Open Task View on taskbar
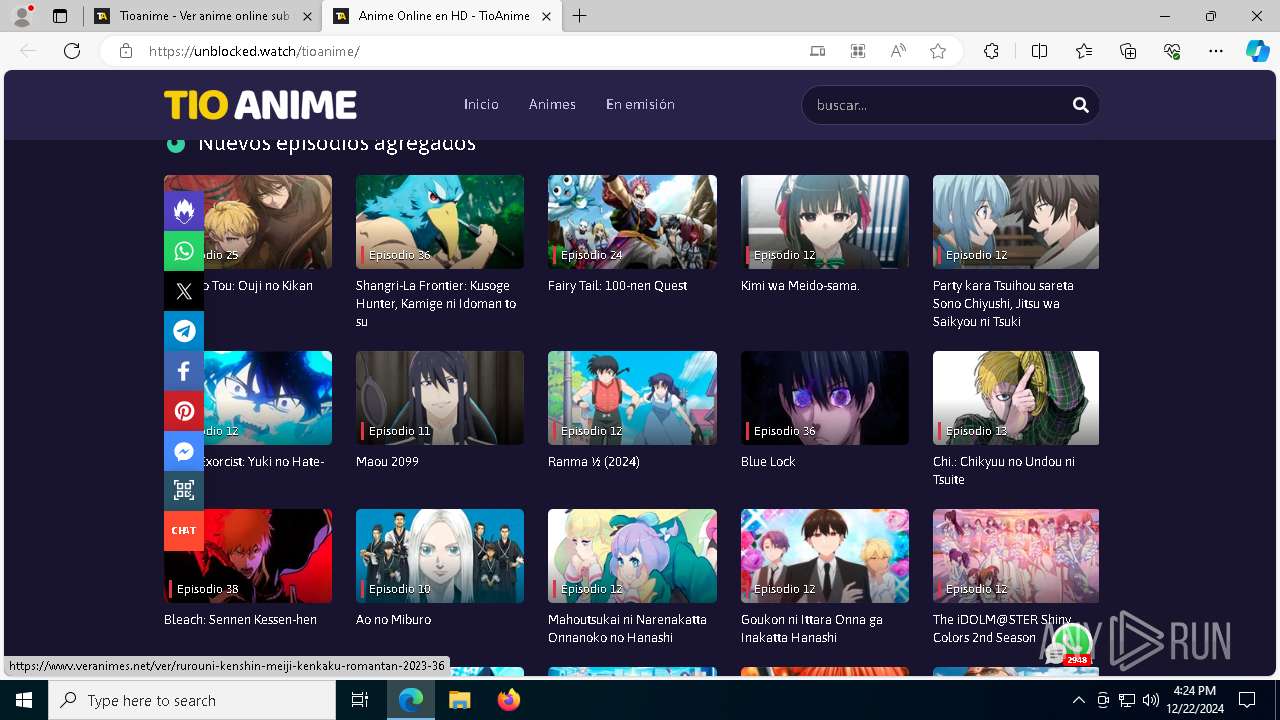The width and height of the screenshot is (1280, 720). 360,700
